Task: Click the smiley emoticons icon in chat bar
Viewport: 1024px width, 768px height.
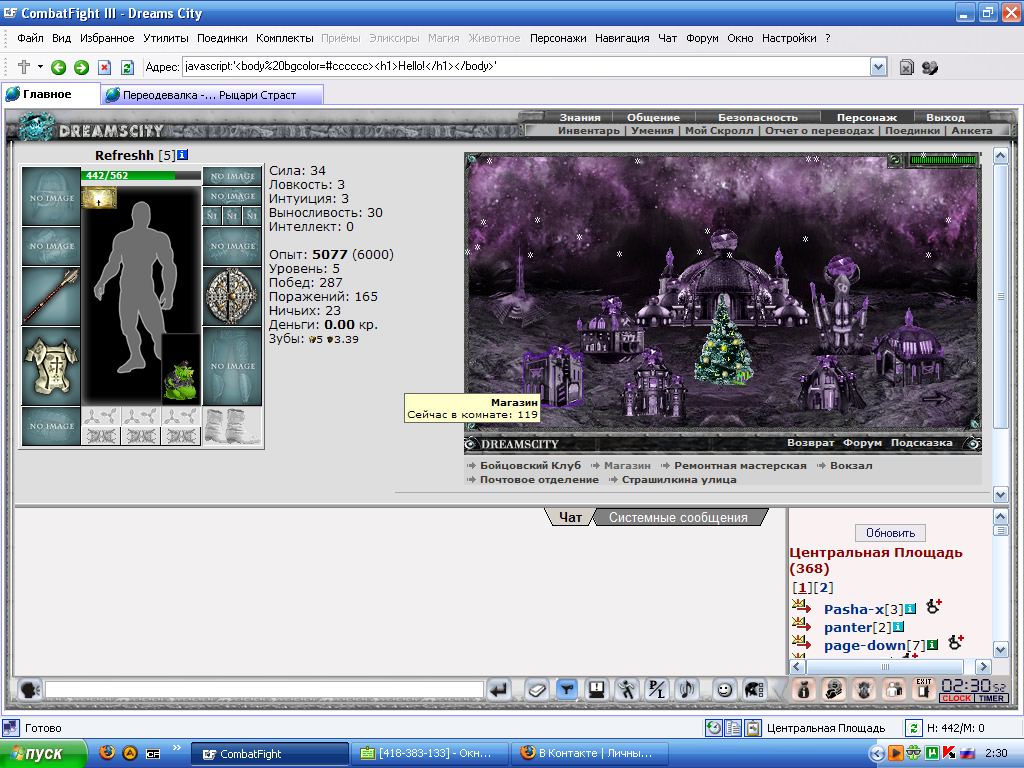Action: [x=724, y=690]
